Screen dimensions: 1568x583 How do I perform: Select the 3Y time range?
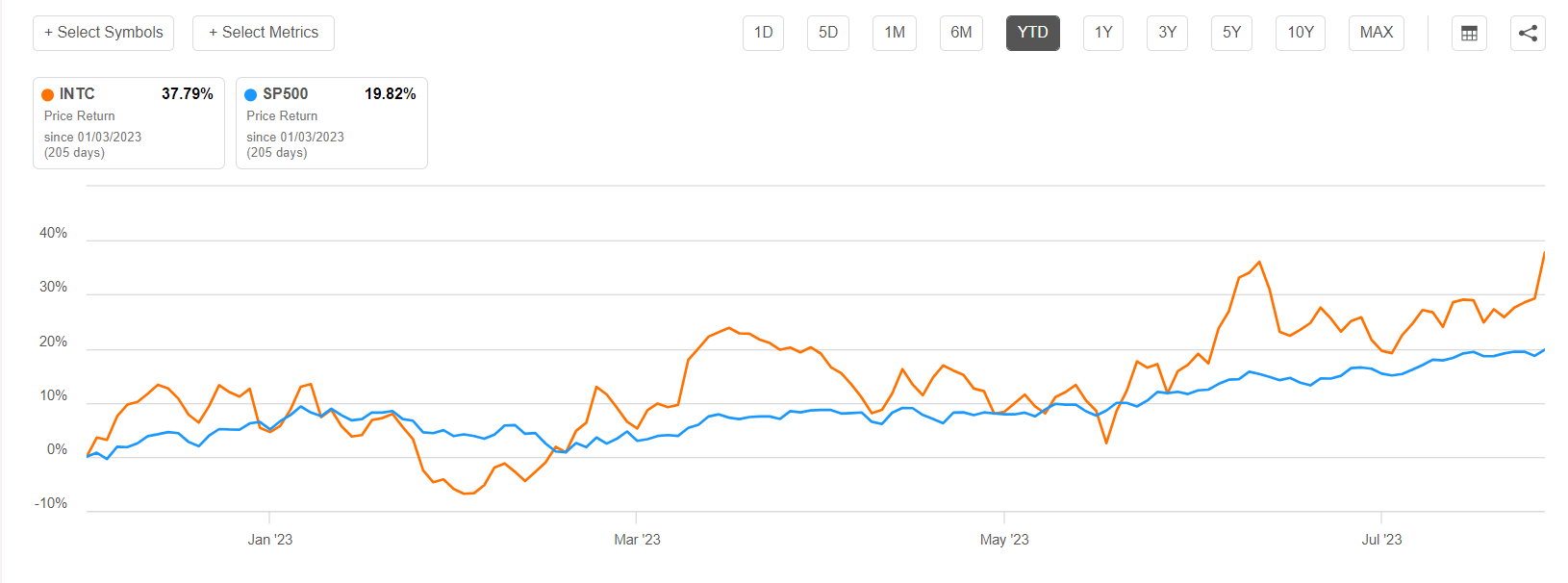[x=1168, y=33]
